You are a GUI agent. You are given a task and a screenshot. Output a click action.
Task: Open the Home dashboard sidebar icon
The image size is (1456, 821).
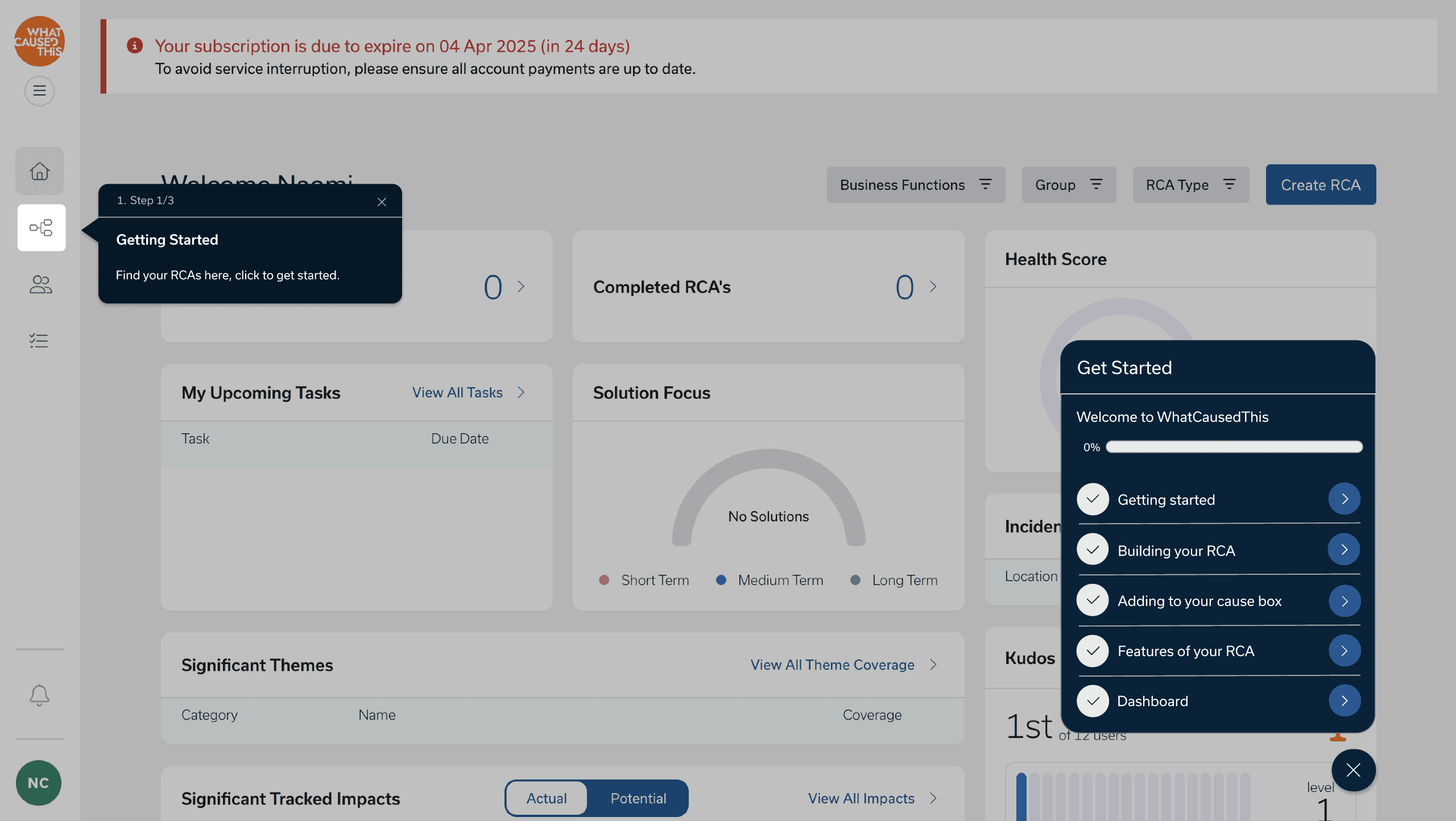click(x=39, y=171)
